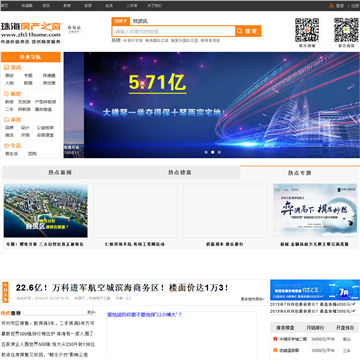Click the search magnifier icon

pyautogui.click(x=240, y=31)
